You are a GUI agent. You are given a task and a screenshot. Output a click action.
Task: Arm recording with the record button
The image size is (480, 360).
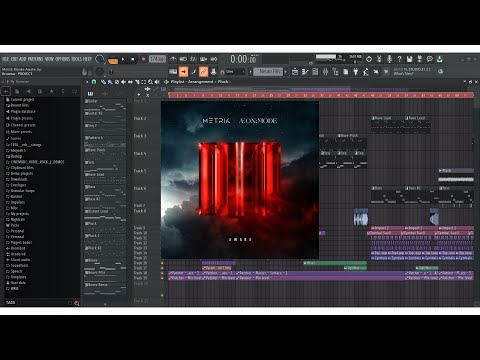coord(143,59)
